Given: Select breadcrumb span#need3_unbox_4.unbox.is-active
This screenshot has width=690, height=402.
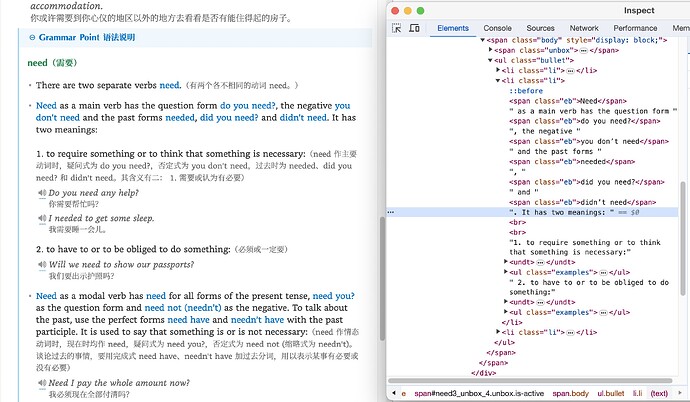Looking at the screenshot, I should coord(479,394).
